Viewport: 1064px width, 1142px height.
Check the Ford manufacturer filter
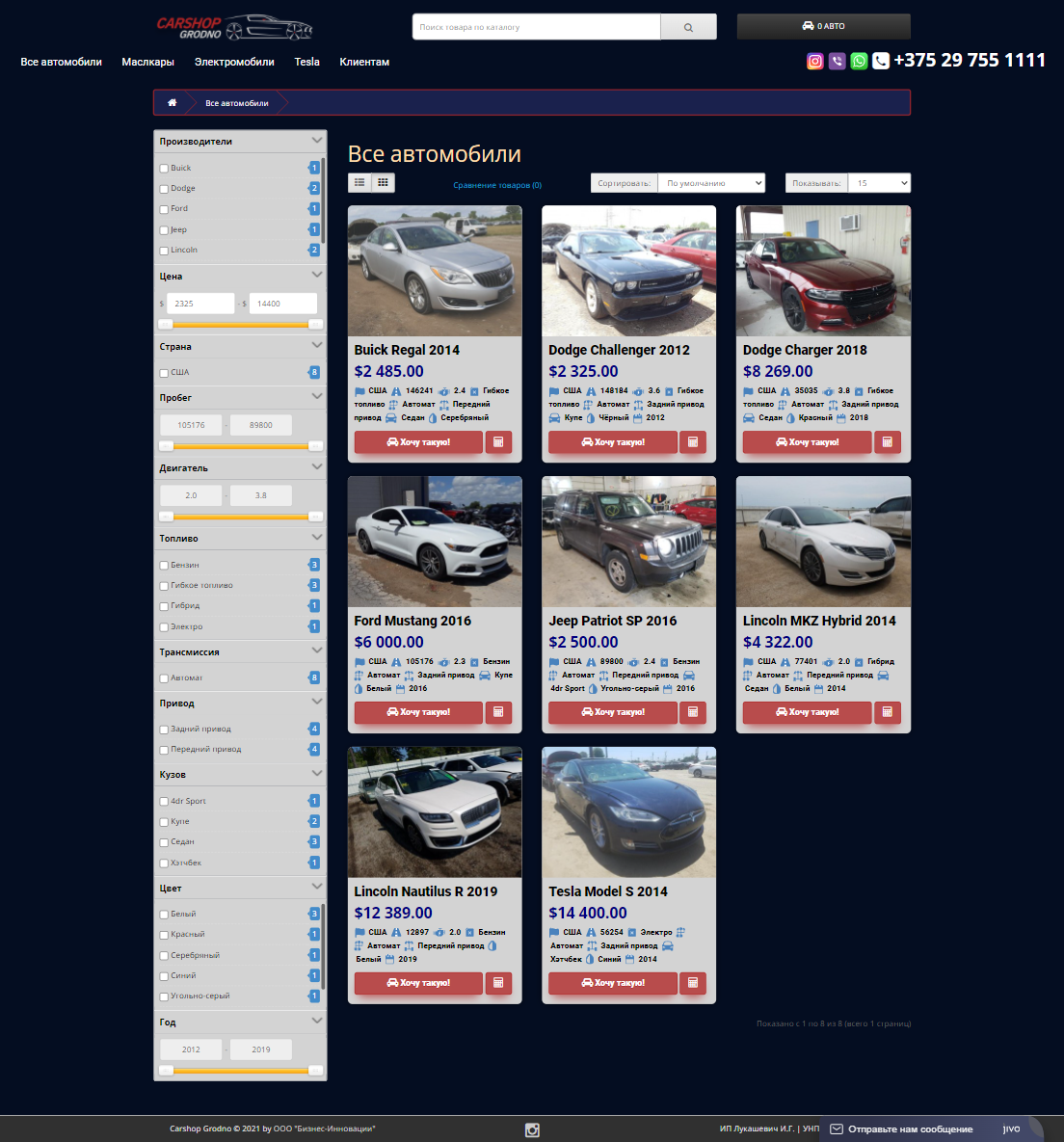164,209
